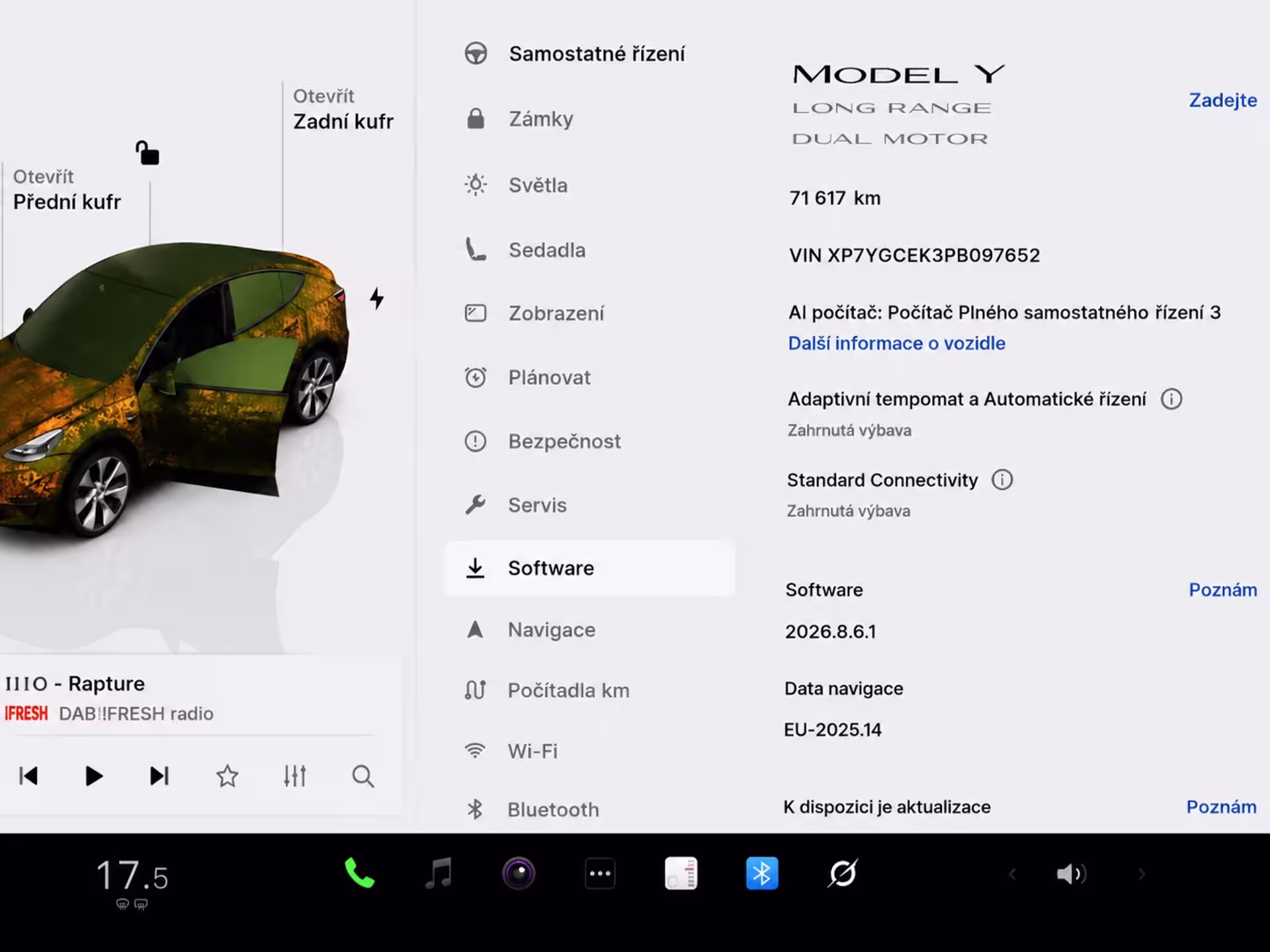This screenshot has width=1270, height=952.
Task: Tap the Model Y vehicle name logo
Action: 898,74
